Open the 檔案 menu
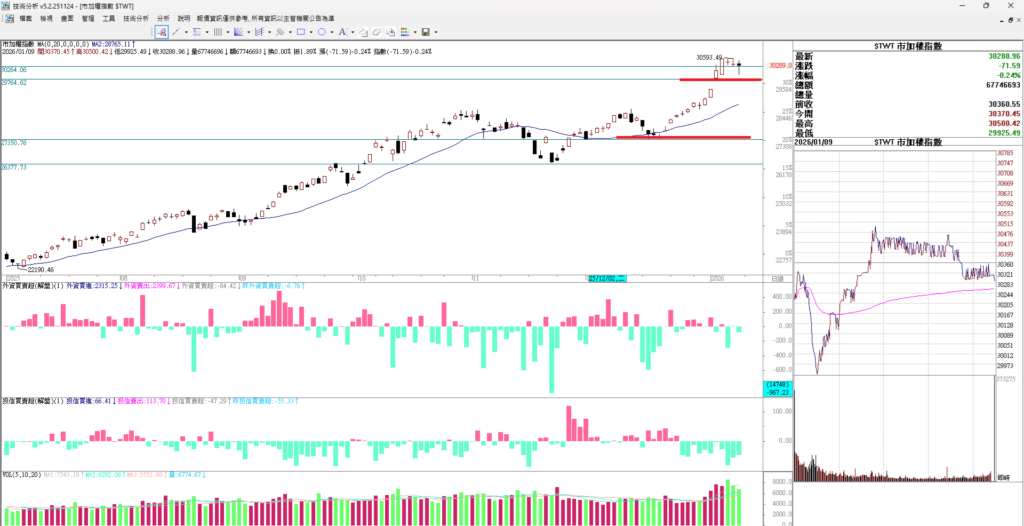Image resolution: width=1024 pixels, height=526 pixels. point(25,18)
